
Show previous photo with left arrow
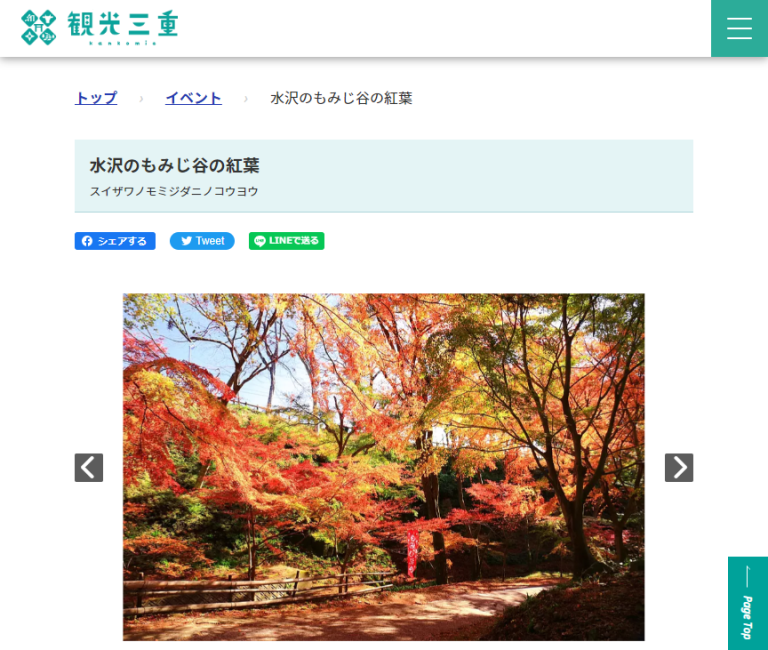click(x=89, y=467)
